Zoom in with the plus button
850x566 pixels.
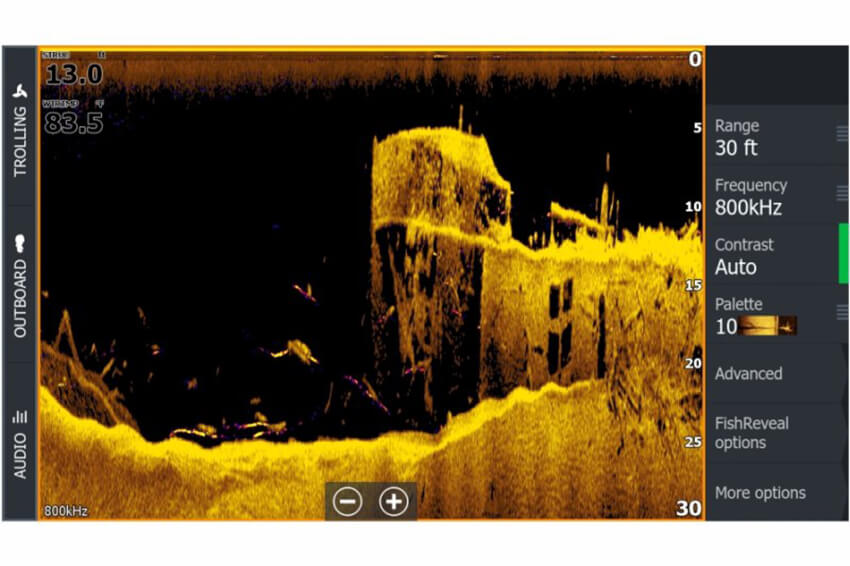point(394,501)
